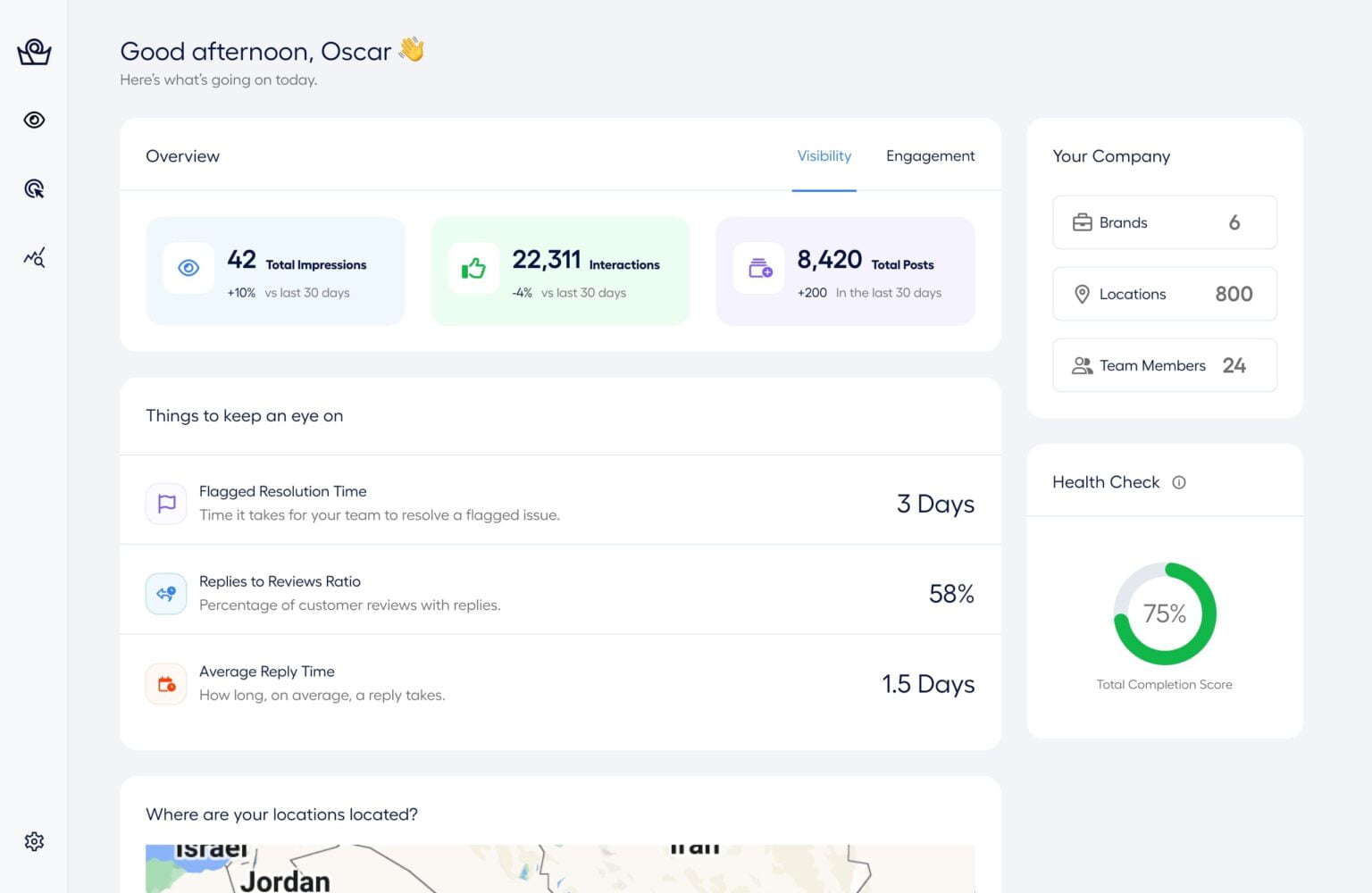Screen dimensions: 1372x893
Task: Click the Health Check info icon
Action: (x=1179, y=482)
